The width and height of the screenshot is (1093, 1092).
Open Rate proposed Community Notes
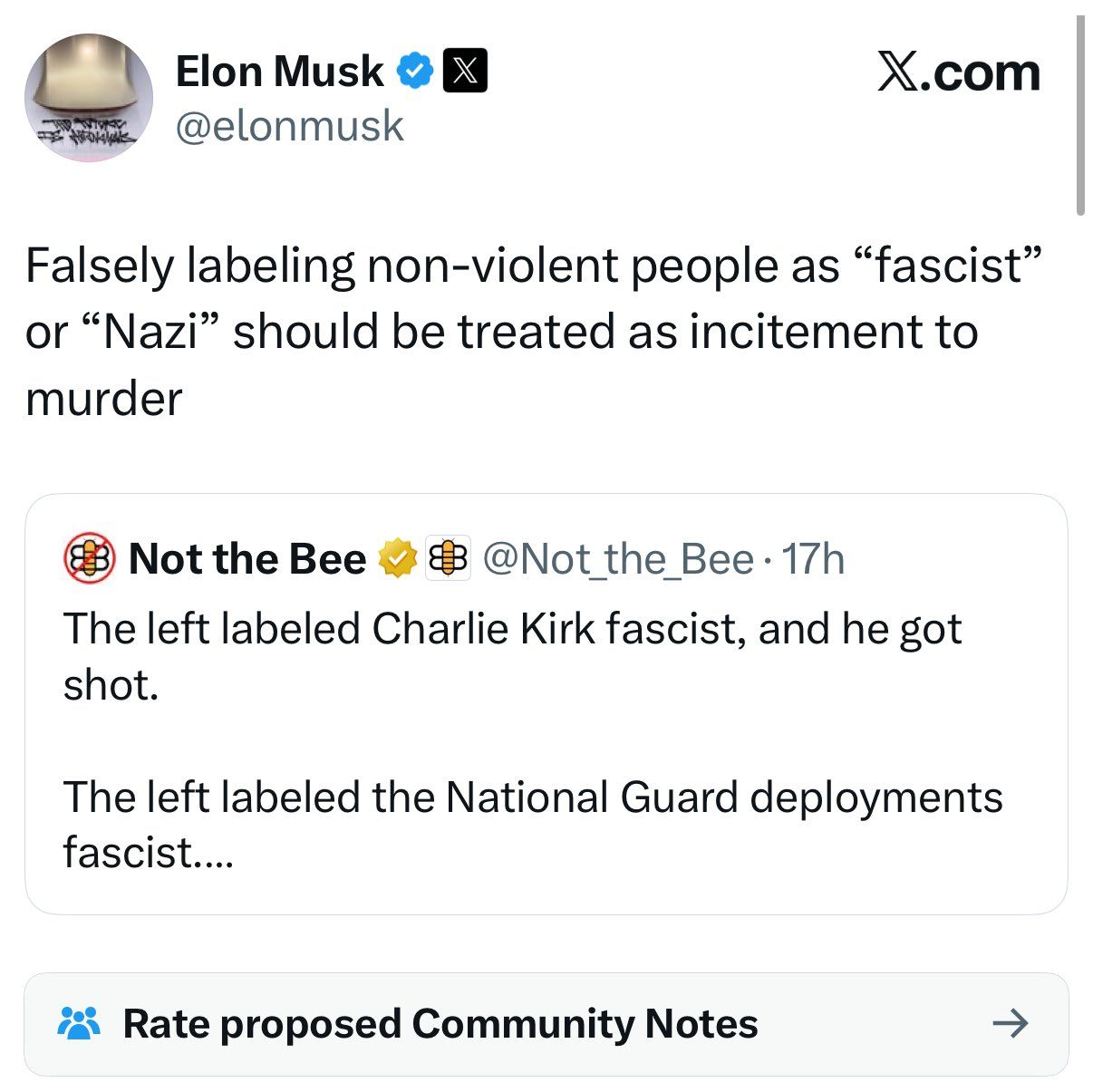click(x=440, y=1024)
